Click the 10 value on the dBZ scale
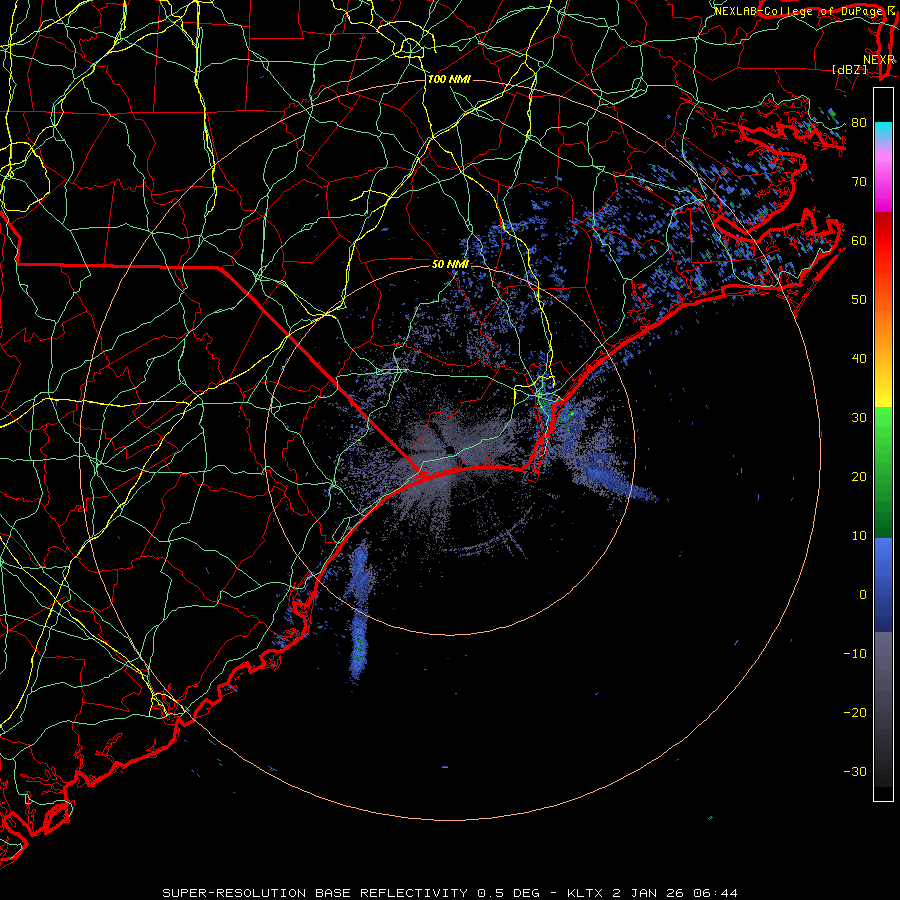Viewport: 900px width, 900px height. point(859,536)
